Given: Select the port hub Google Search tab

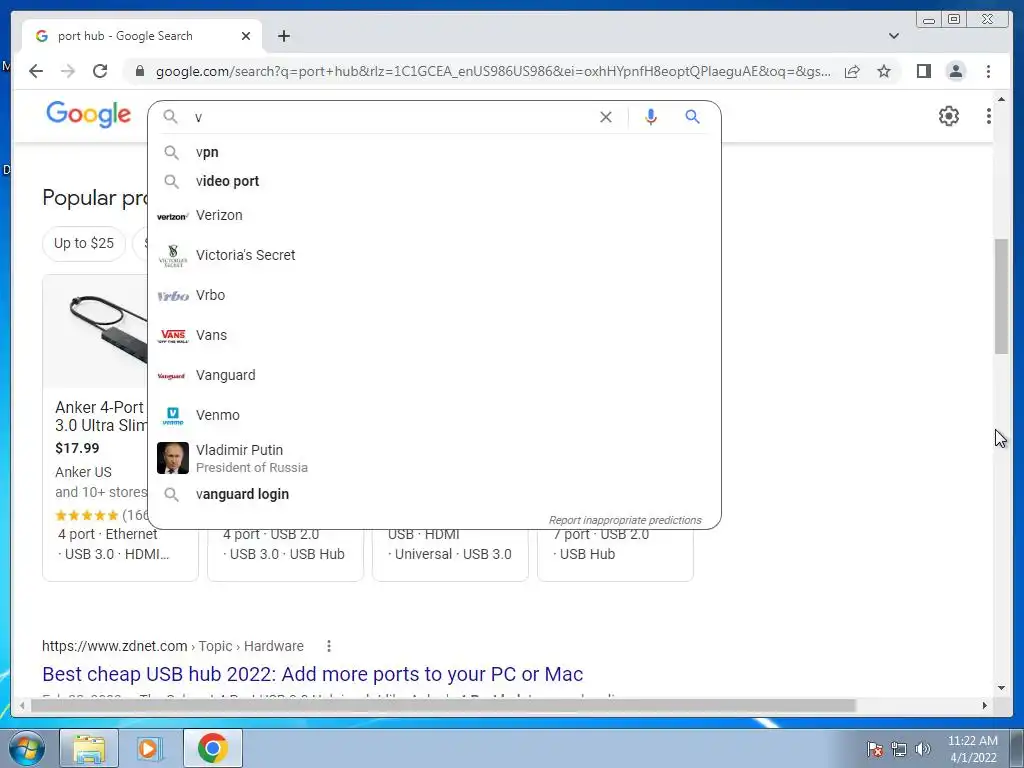Looking at the screenshot, I should (142, 36).
